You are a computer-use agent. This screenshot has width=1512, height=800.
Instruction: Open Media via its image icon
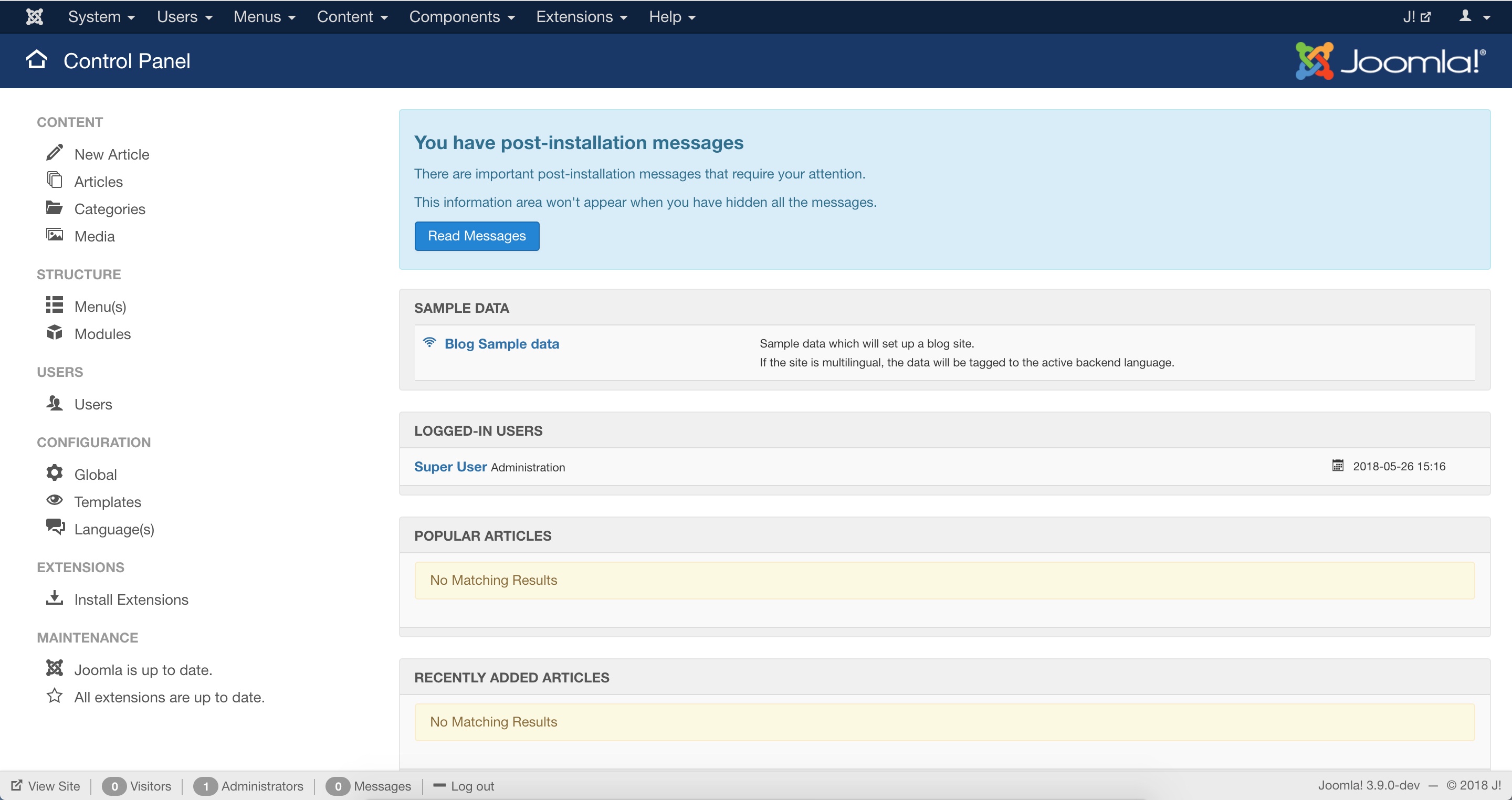click(x=55, y=235)
